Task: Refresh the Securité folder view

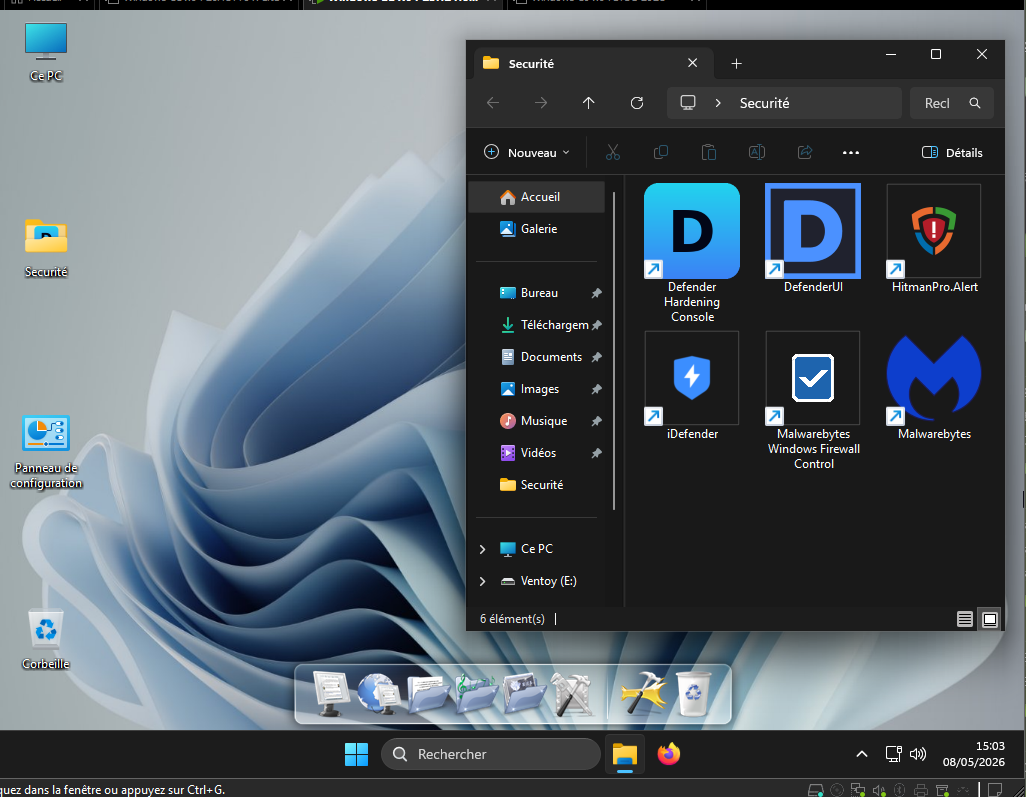Action: [x=637, y=103]
